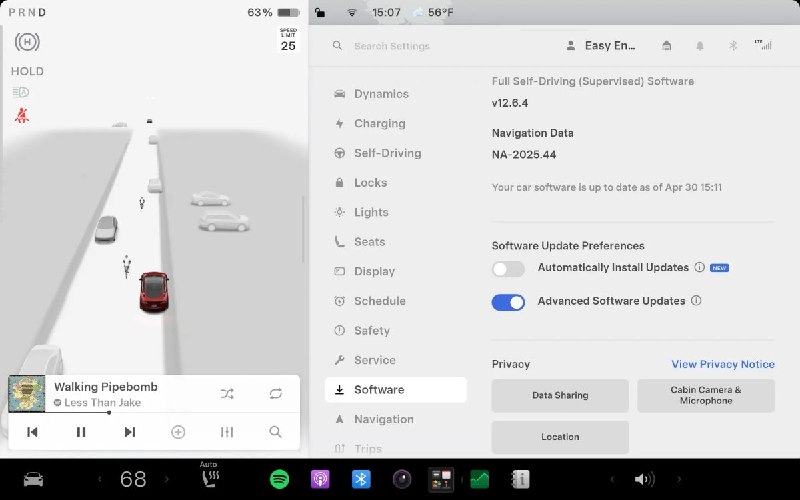
Task: Open the Spotify app in the dock
Action: pyautogui.click(x=279, y=479)
